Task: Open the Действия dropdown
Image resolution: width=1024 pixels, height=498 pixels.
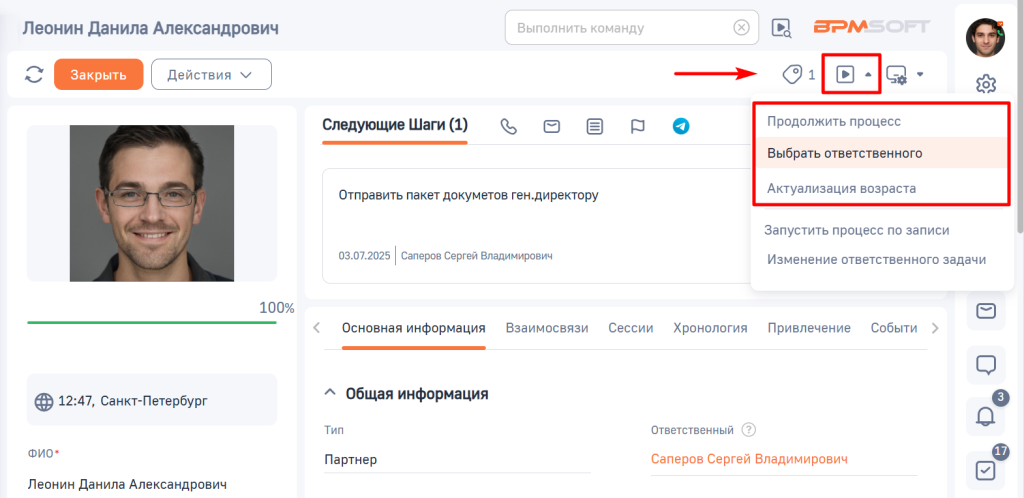Action: pyautogui.click(x=211, y=74)
